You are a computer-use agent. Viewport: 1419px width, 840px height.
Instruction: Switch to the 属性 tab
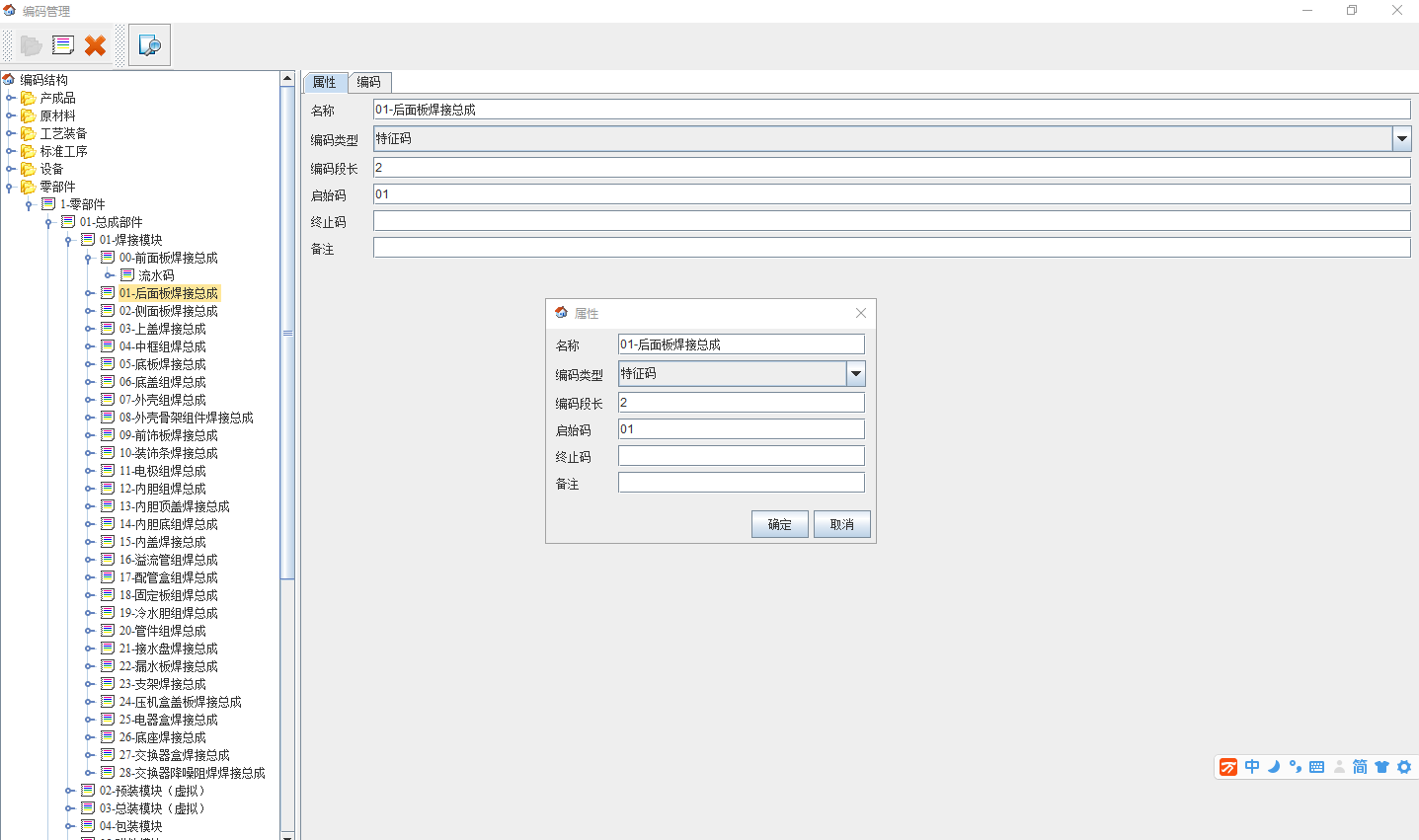325,82
